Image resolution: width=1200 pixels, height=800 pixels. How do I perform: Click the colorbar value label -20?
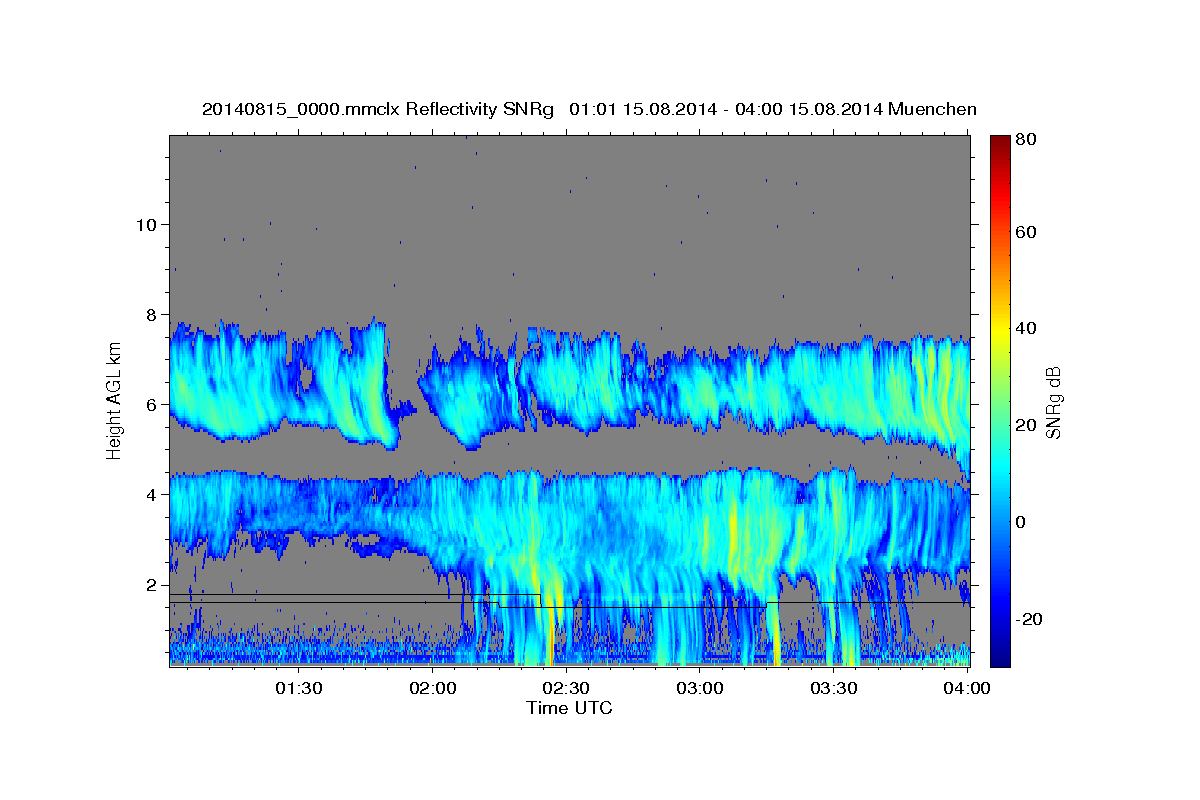(1030, 619)
